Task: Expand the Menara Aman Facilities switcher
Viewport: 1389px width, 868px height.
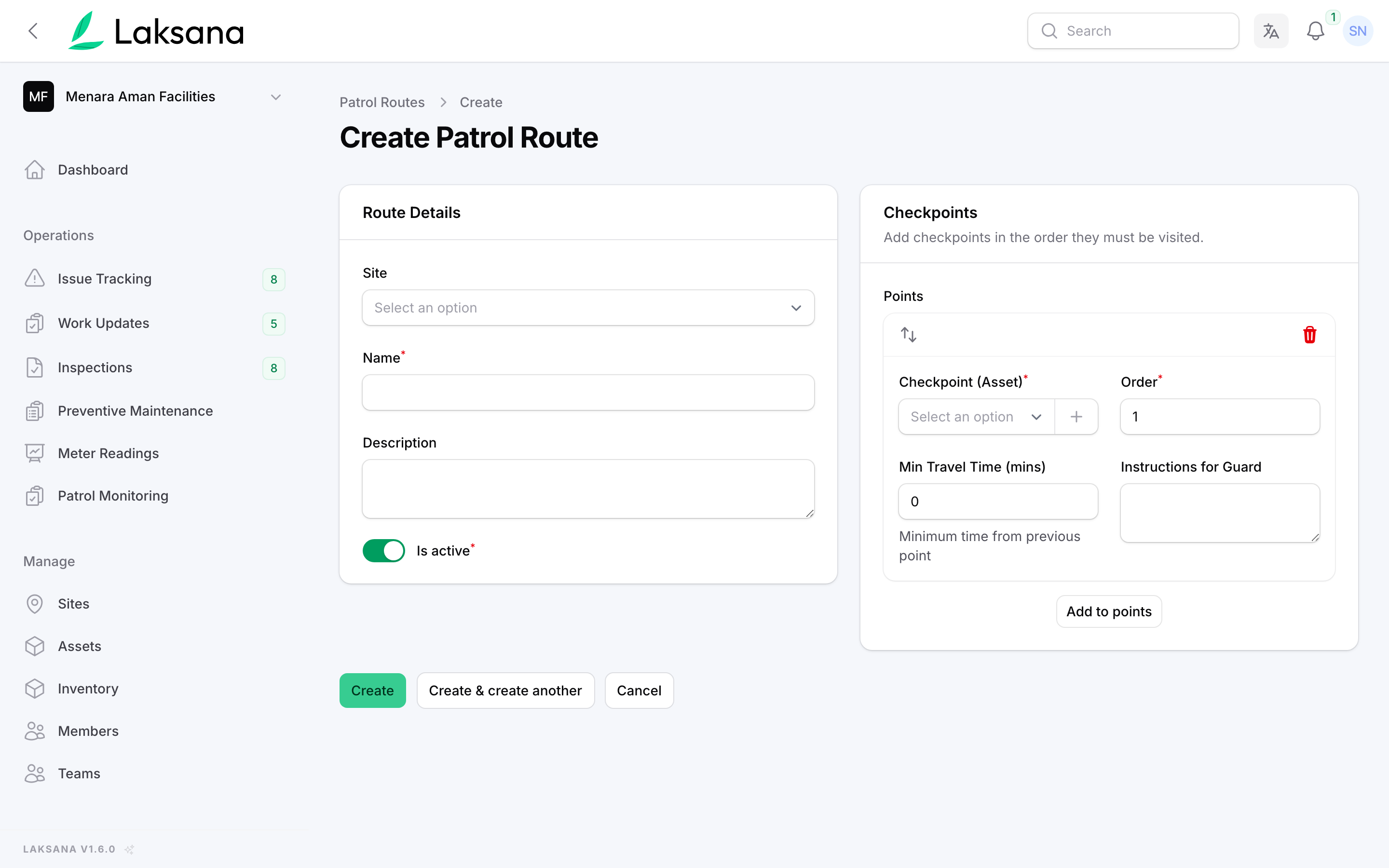Action: 153,96
